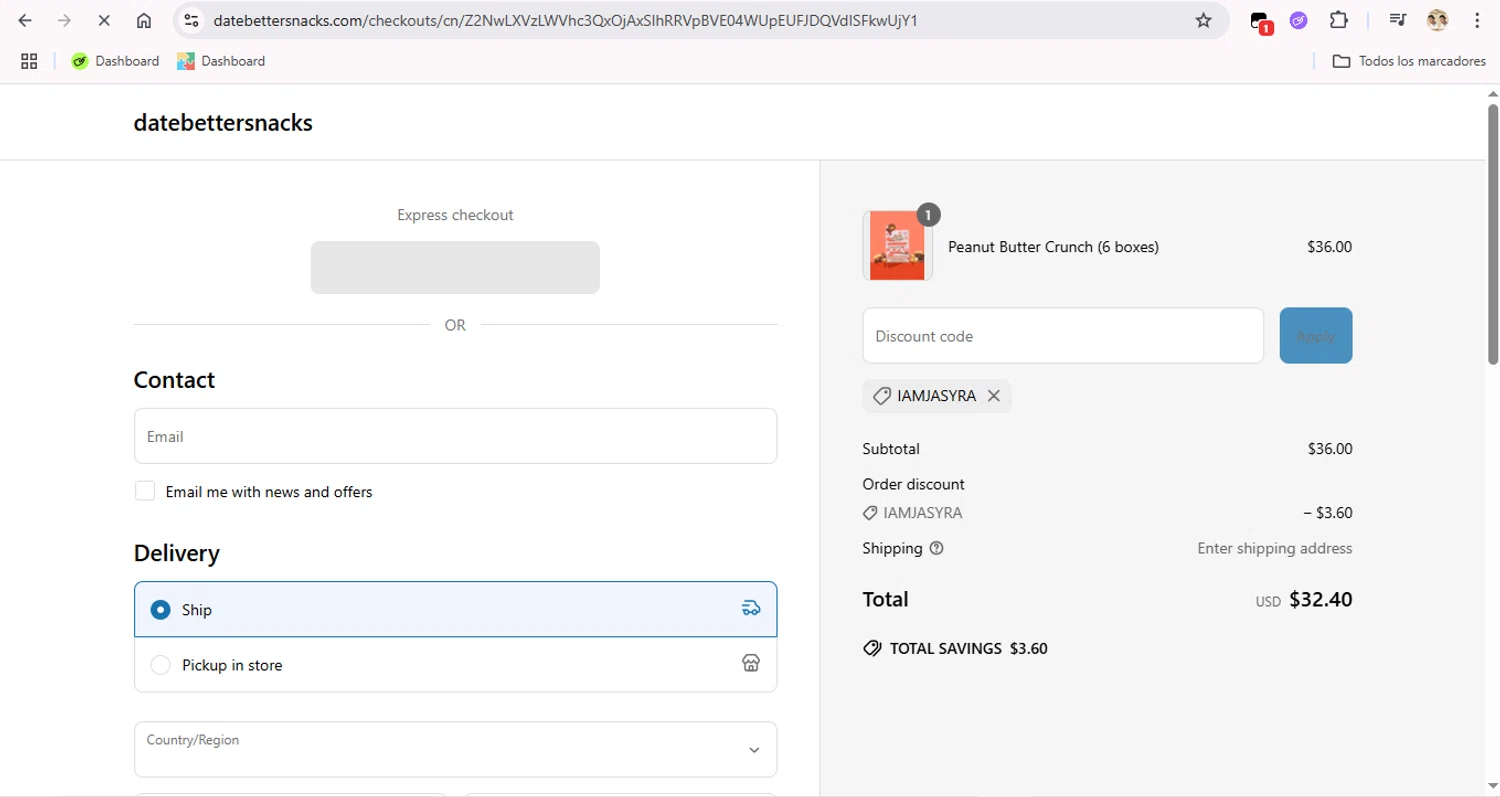Viewport: 1500px width, 797px height.
Task: Focus the Discount code field
Action: click(1063, 335)
